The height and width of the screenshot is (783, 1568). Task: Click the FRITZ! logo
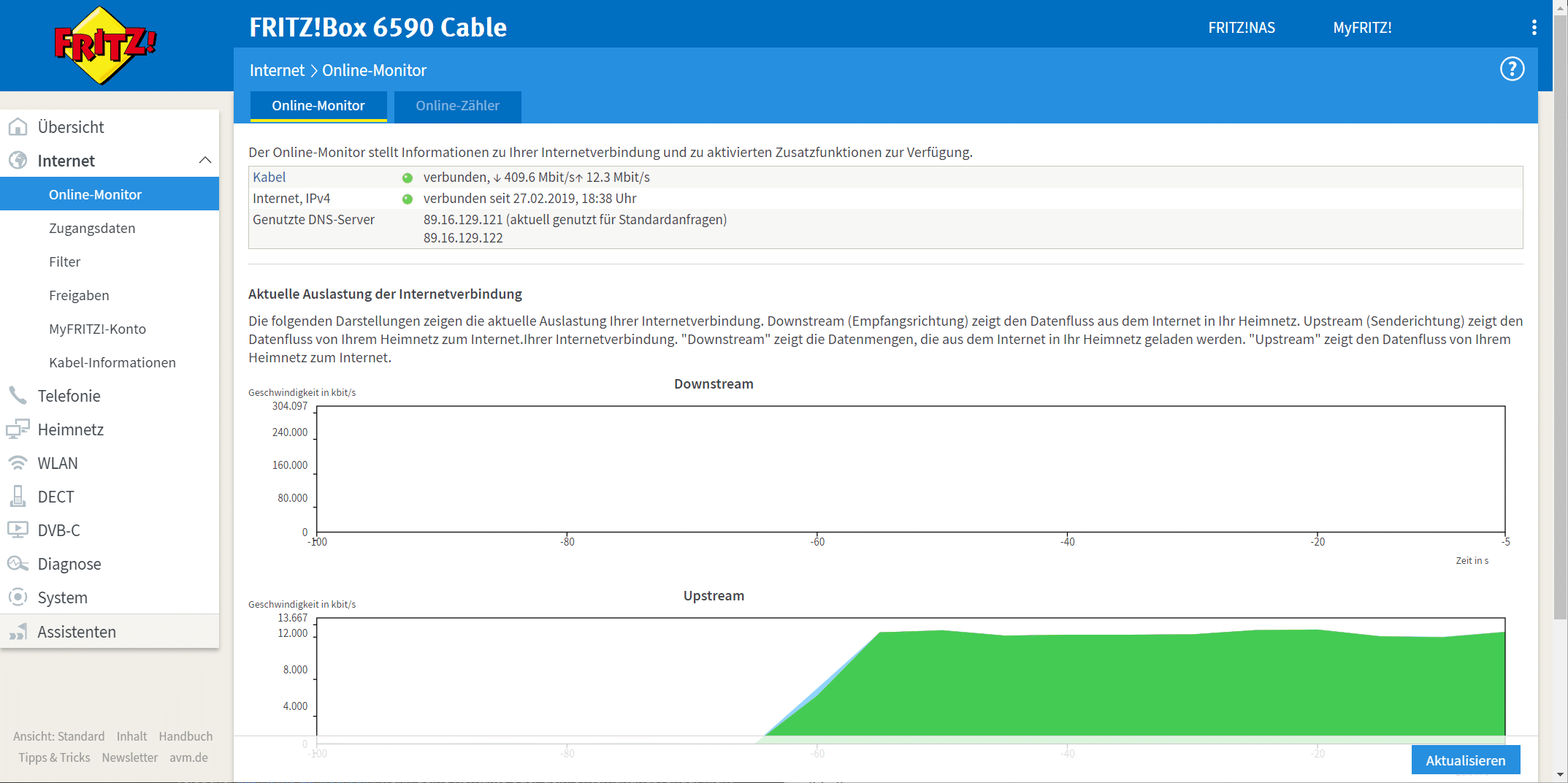[x=106, y=45]
